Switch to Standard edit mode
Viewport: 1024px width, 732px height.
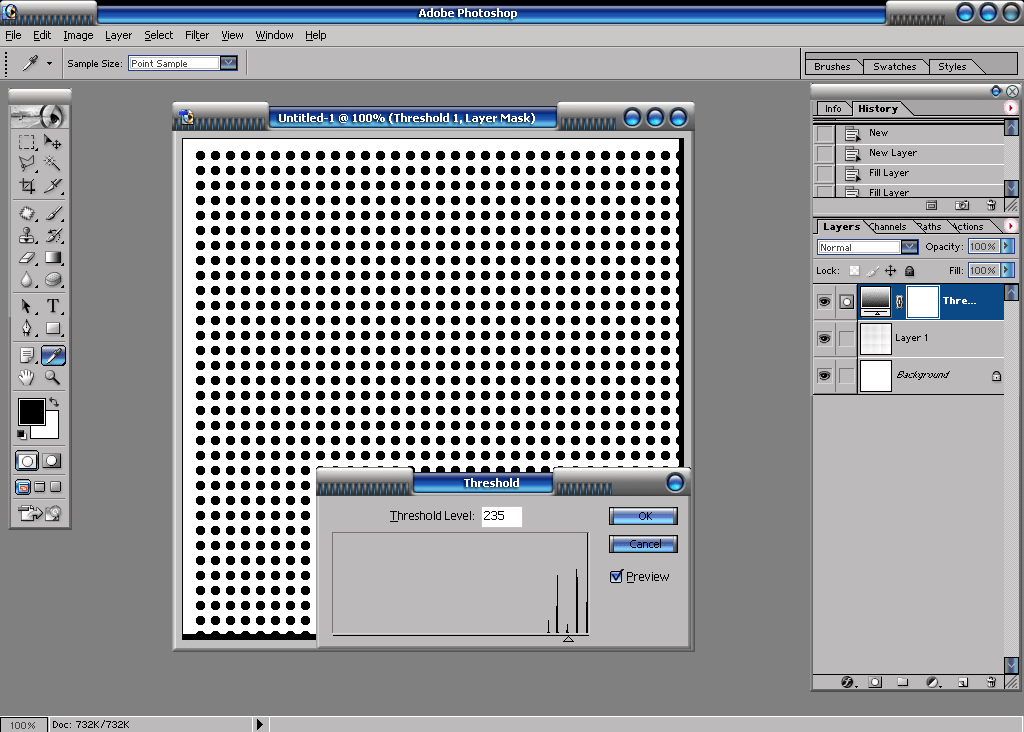click(x=27, y=461)
